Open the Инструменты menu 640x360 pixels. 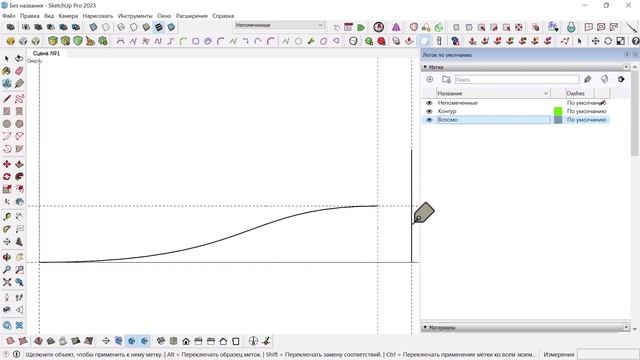135,16
